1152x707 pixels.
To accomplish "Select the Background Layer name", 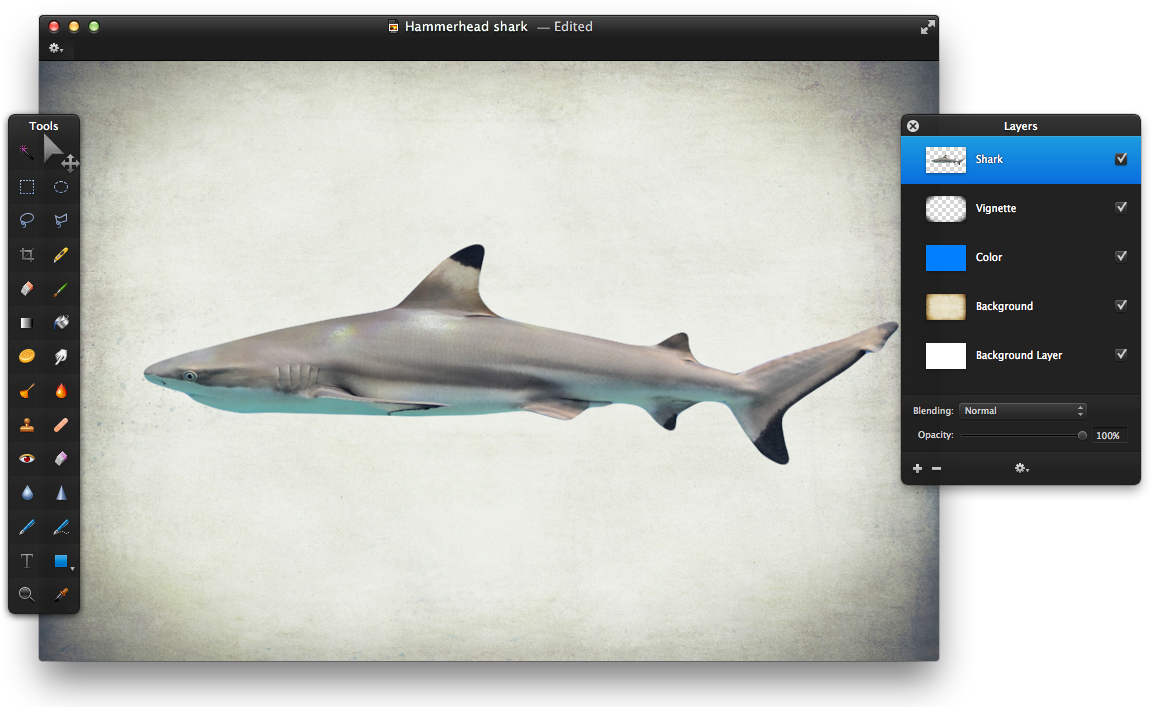I will (1019, 355).
